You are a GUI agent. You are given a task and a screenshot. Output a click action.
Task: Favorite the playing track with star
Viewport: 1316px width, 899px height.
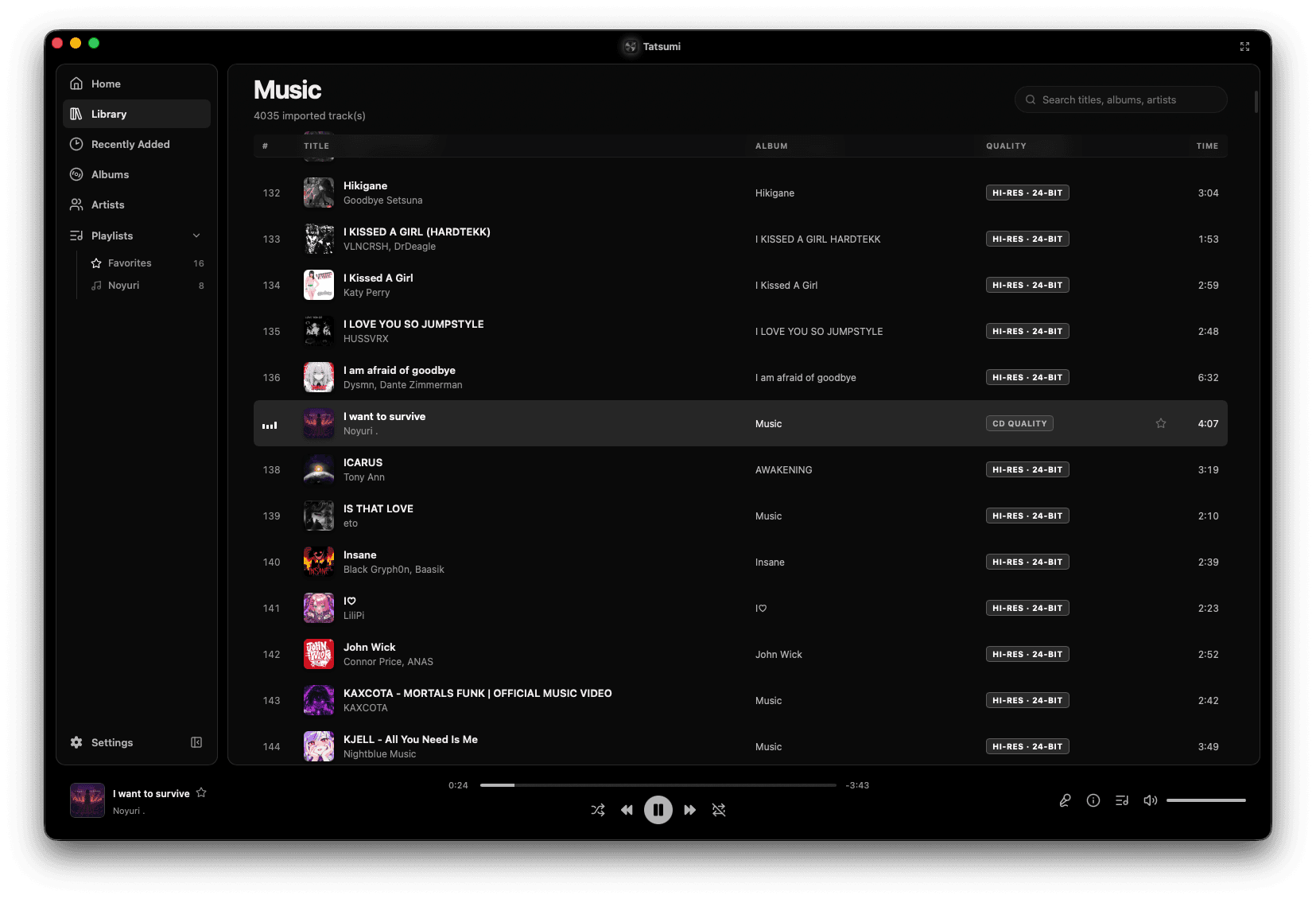coord(201,792)
